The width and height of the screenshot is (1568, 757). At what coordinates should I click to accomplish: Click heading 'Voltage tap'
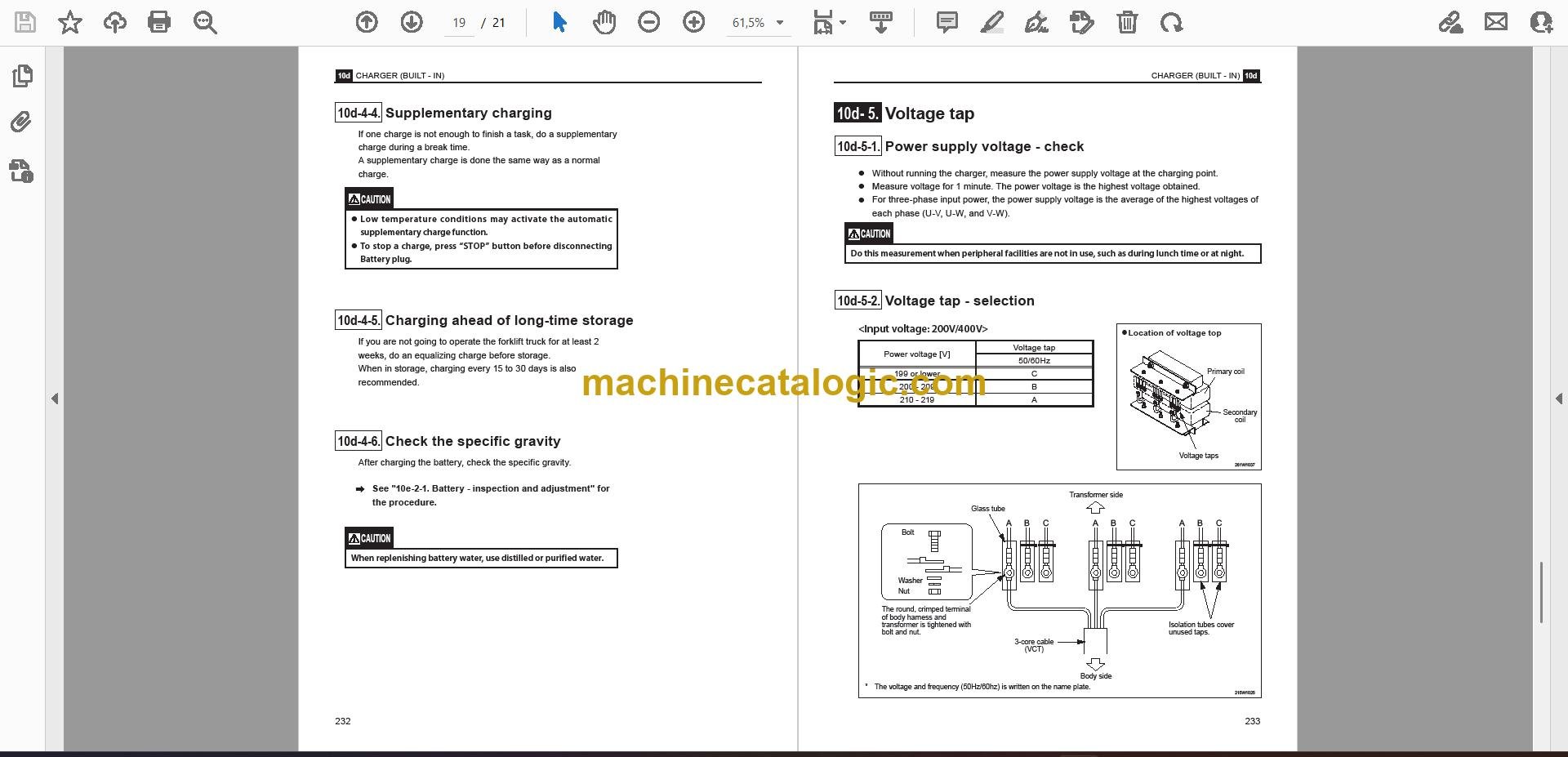click(x=929, y=114)
